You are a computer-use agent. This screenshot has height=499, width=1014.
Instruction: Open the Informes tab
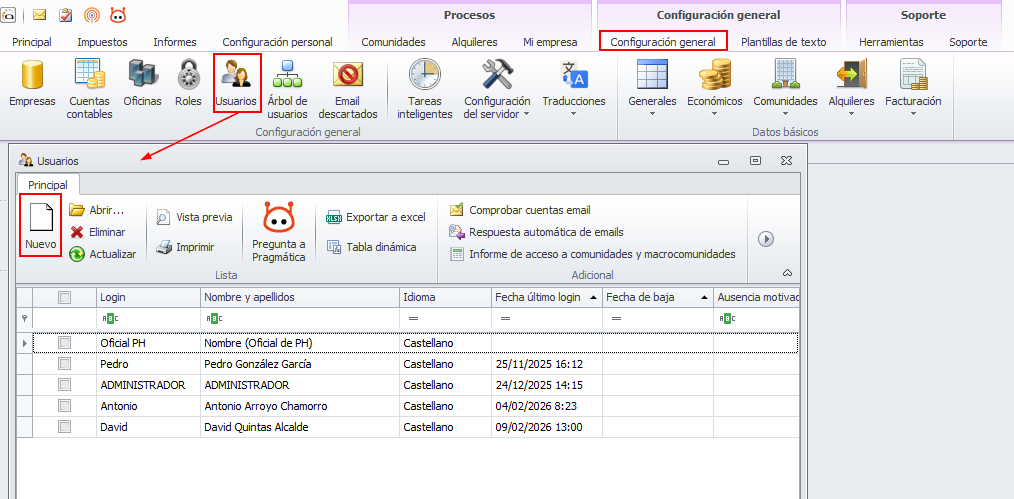175,42
